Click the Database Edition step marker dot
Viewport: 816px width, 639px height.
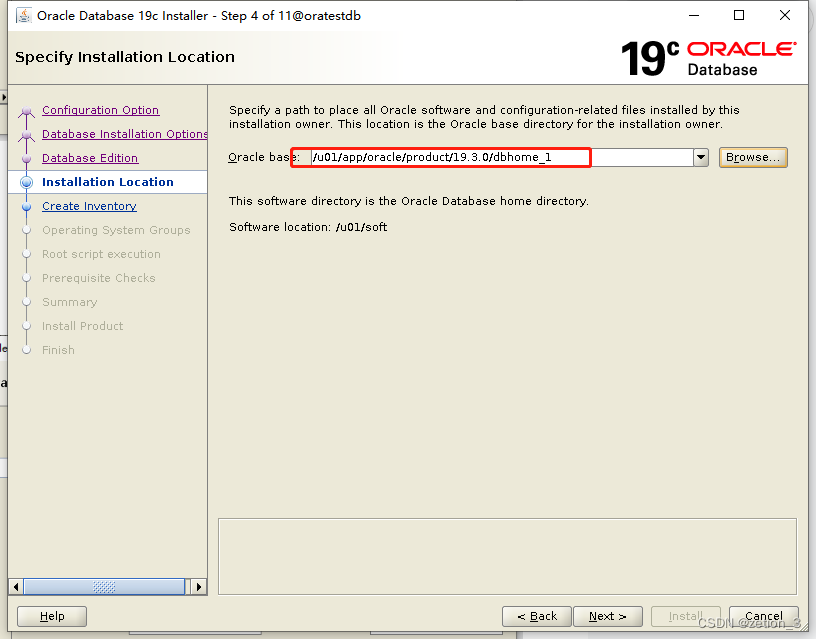27,158
